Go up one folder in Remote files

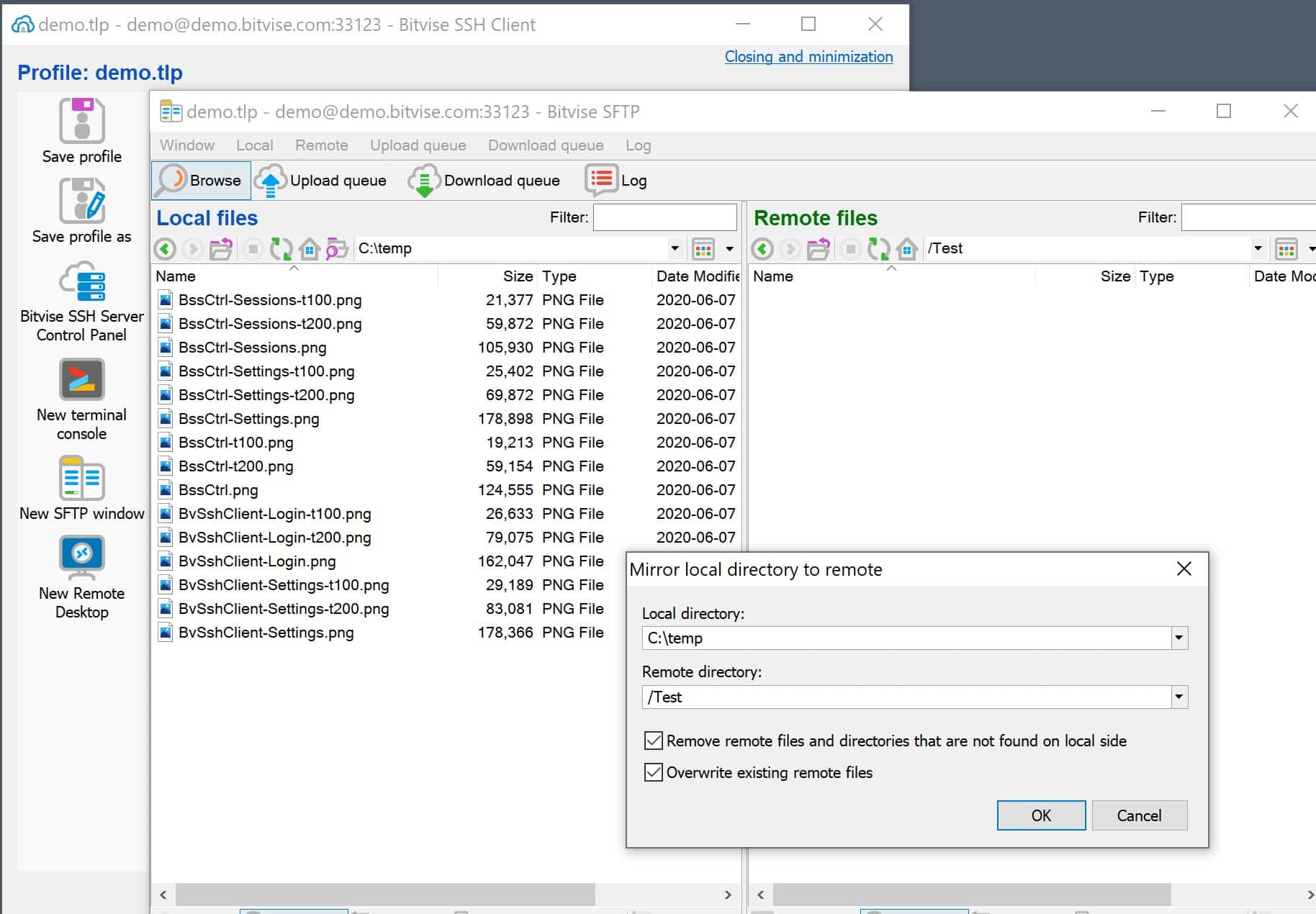(x=819, y=249)
